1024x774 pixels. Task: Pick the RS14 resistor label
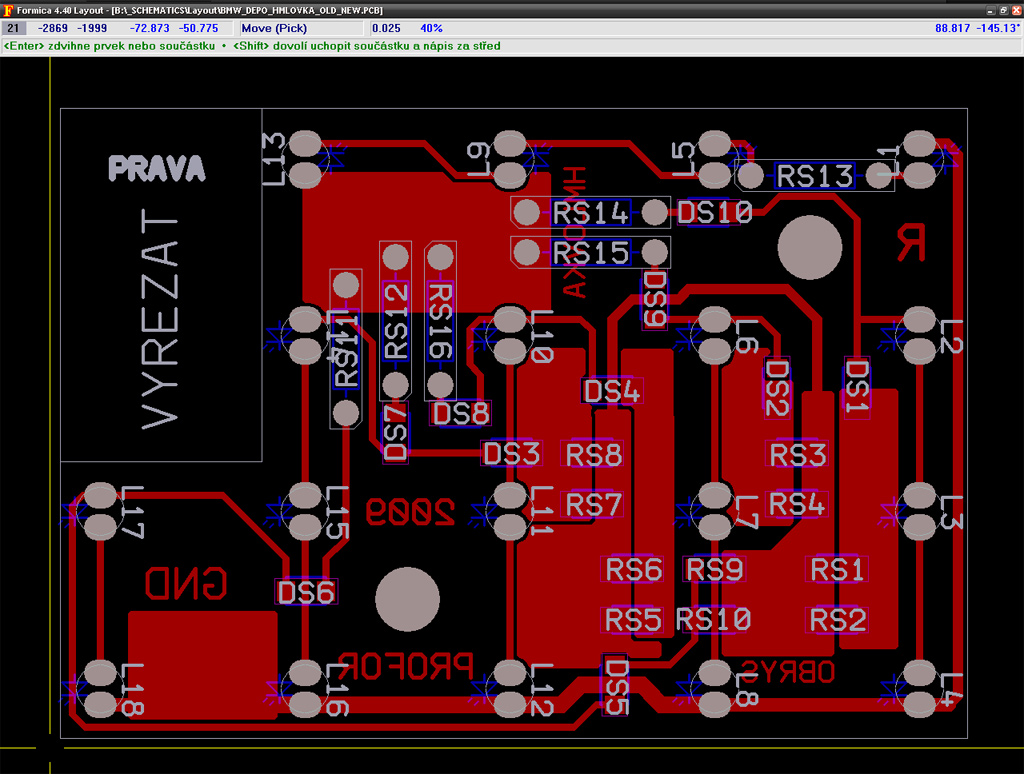click(x=590, y=213)
